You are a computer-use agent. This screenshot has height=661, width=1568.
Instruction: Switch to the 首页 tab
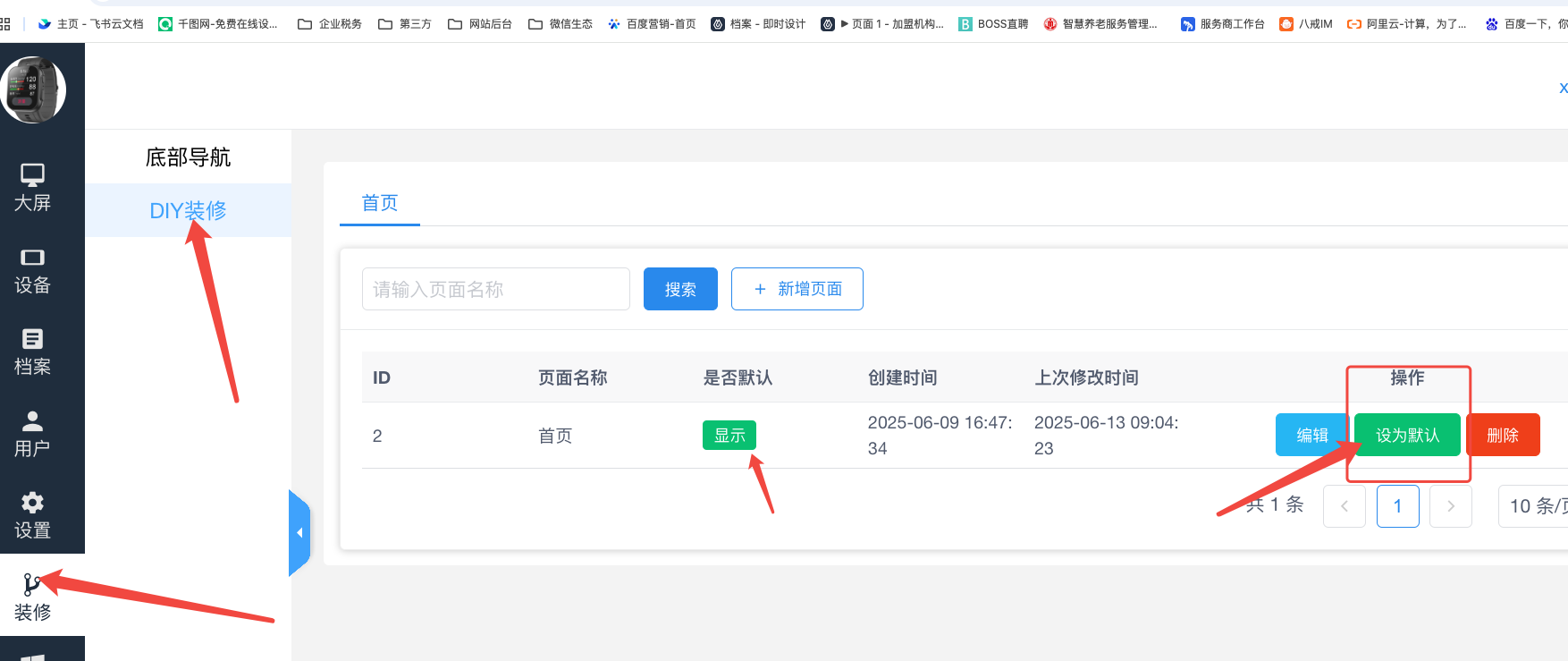point(379,203)
